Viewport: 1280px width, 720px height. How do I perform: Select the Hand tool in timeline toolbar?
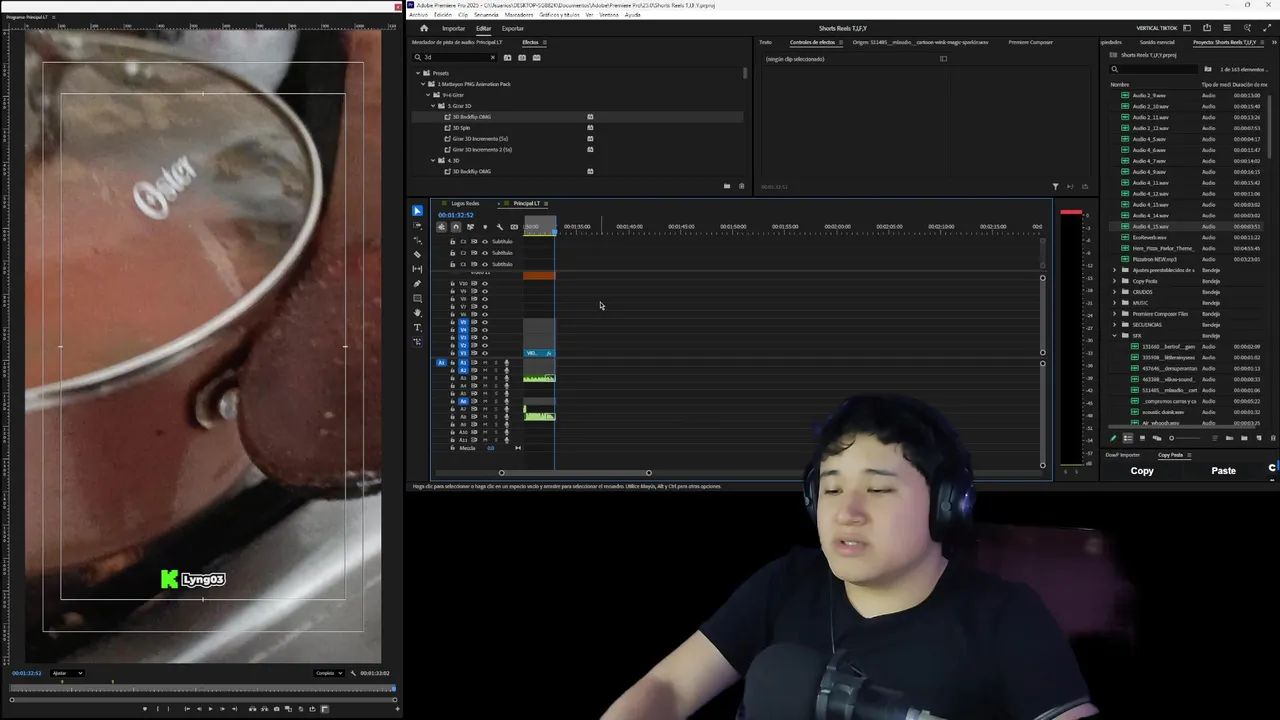(417, 313)
